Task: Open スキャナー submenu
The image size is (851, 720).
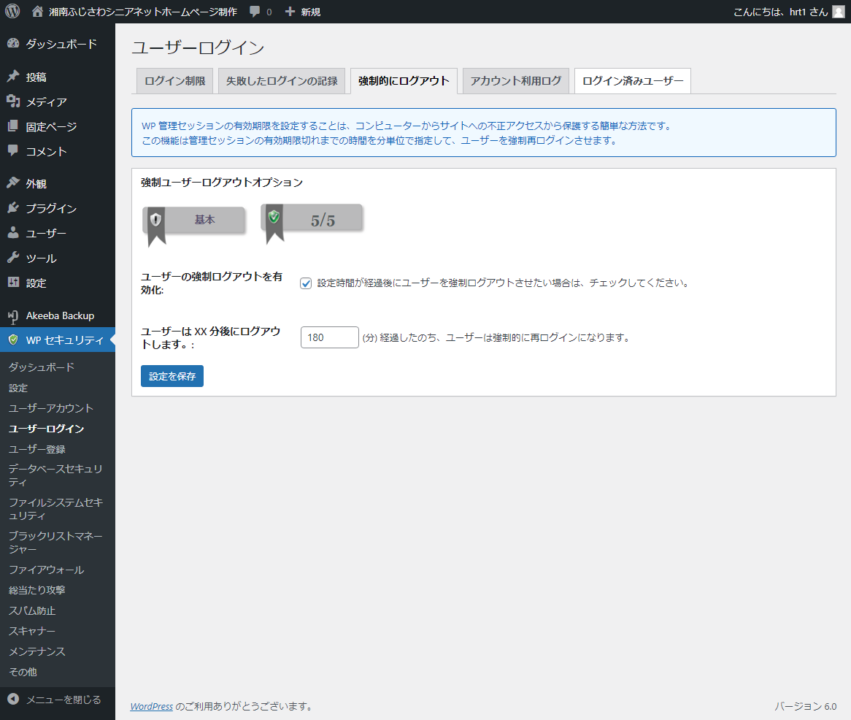Action: point(32,631)
